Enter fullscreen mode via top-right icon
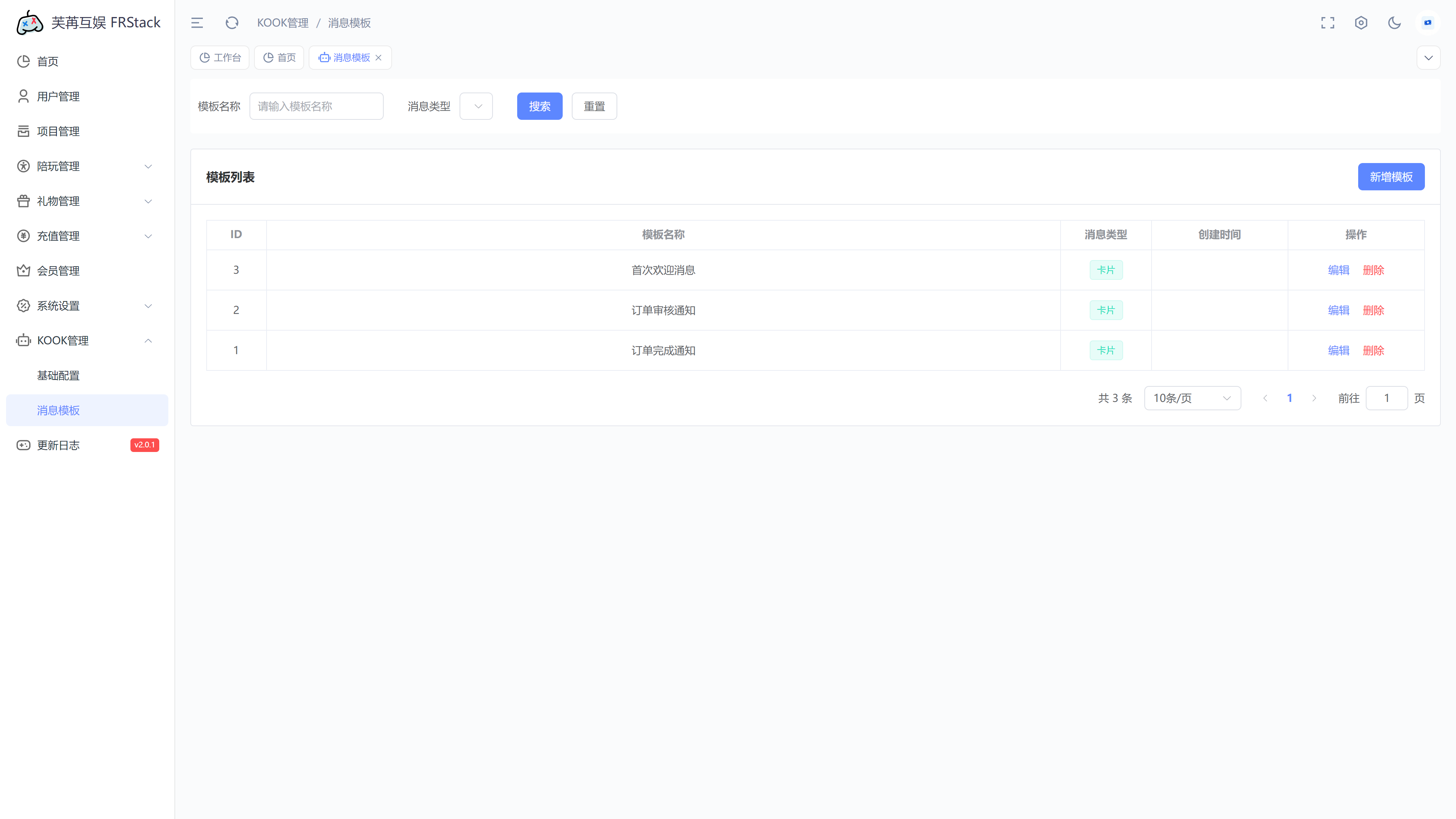Image resolution: width=1456 pixels, height=819 pixels. coord(1328,23)
